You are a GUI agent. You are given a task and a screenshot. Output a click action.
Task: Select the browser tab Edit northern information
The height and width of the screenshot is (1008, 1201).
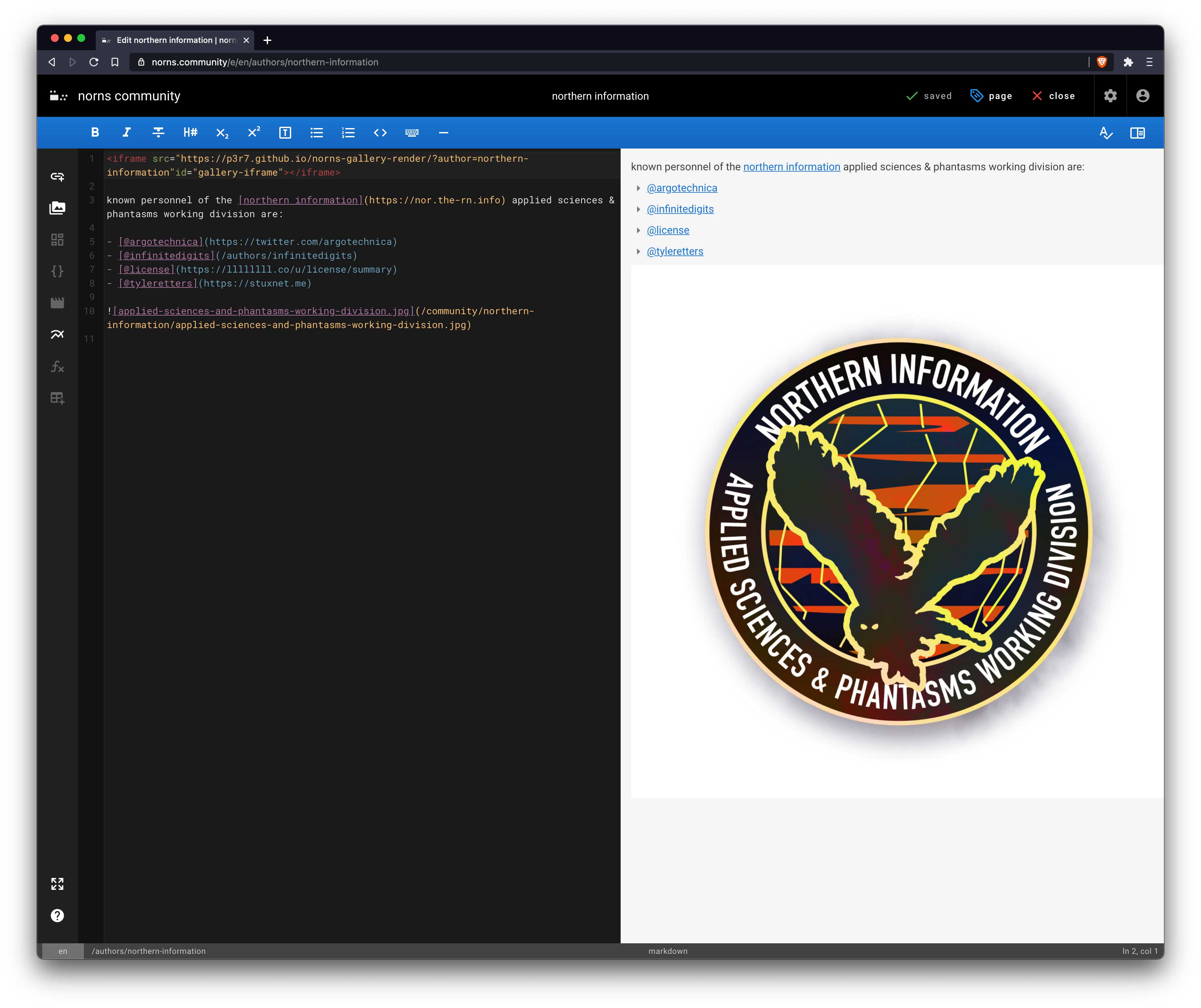click(x=176, y=40)
